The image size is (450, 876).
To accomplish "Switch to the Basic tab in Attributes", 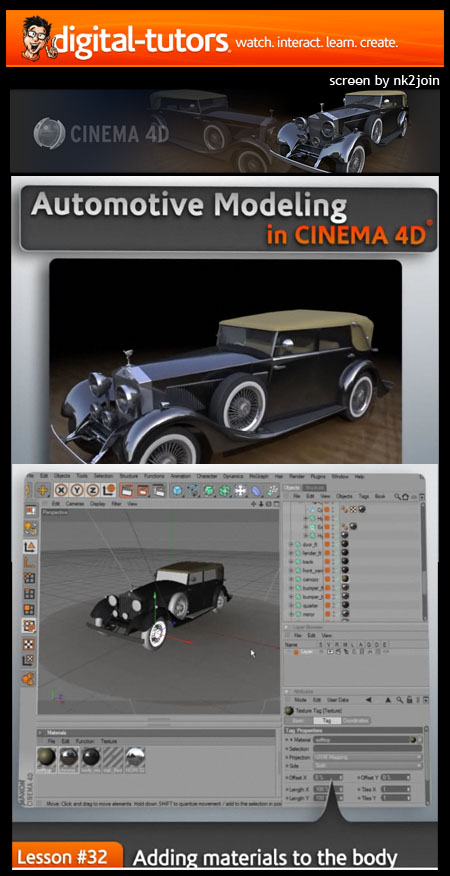I will (x=297, y=721).
